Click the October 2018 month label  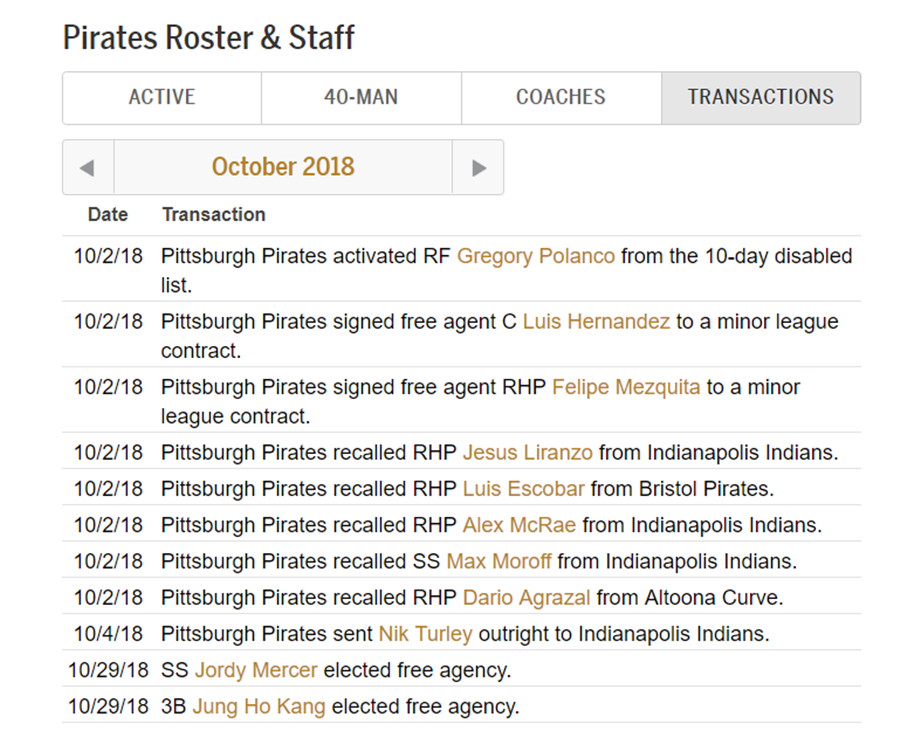(283, 167)
